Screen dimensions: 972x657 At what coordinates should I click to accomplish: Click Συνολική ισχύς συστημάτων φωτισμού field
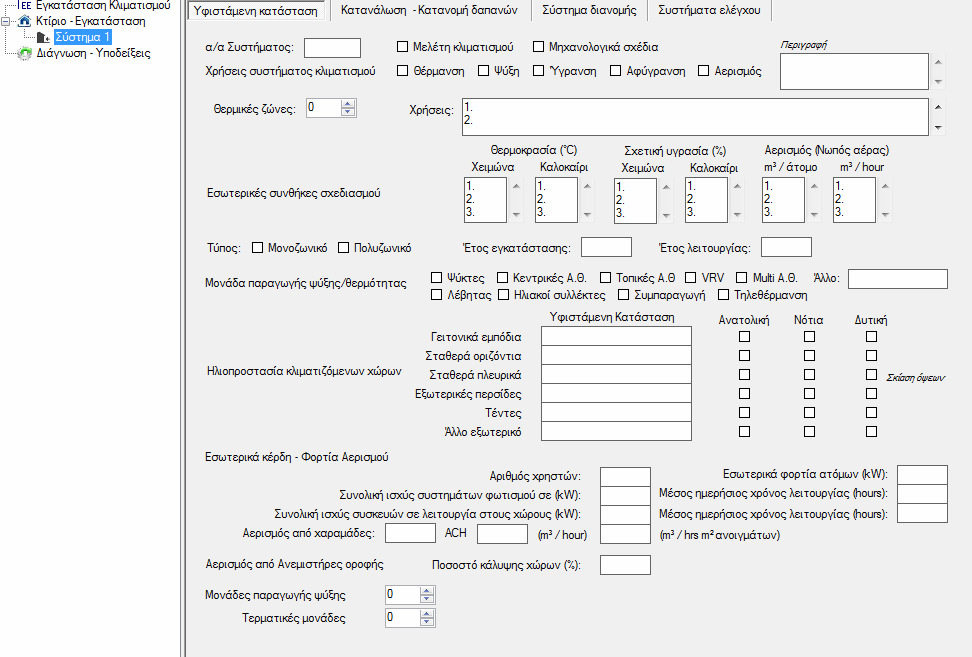click(625, 496)
